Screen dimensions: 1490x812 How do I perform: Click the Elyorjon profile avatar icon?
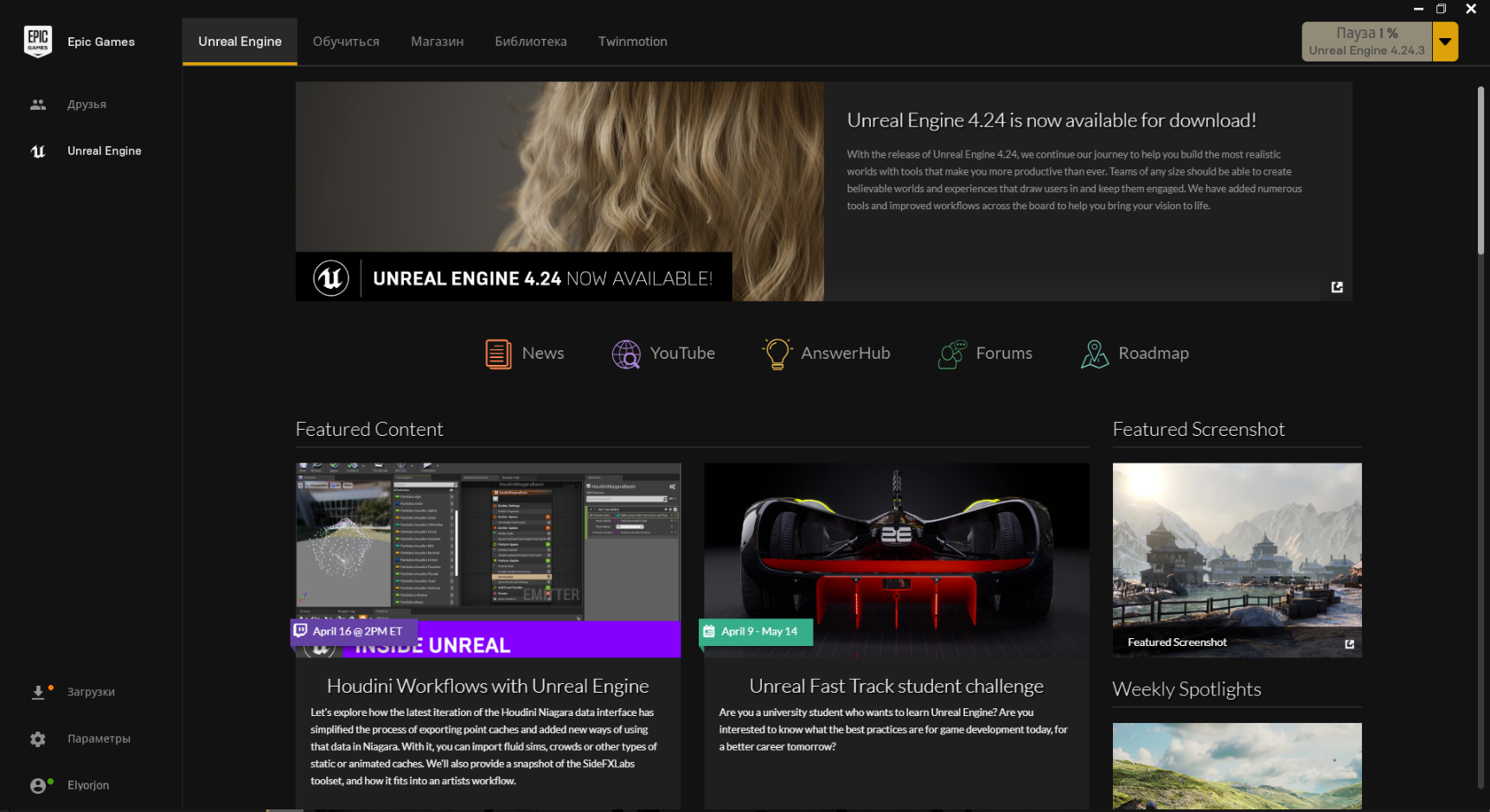tap(38, 785)
